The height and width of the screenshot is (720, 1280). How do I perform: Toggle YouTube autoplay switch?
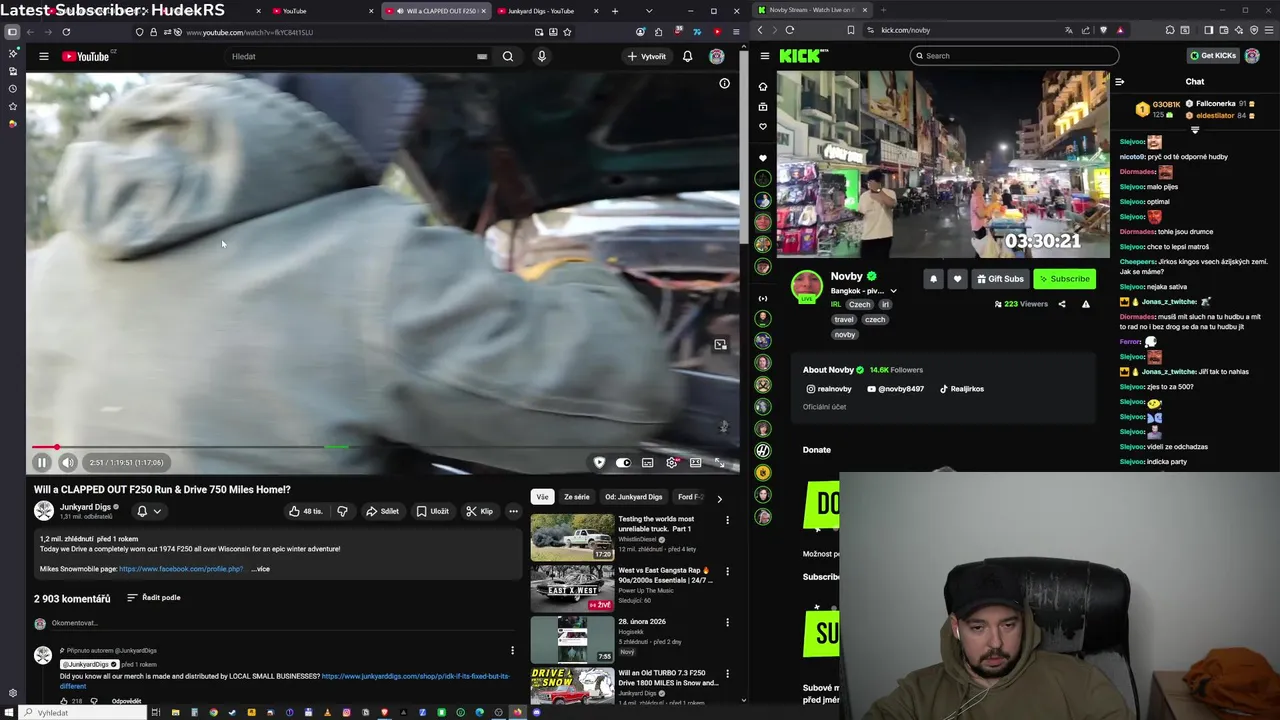click(623, 462)
